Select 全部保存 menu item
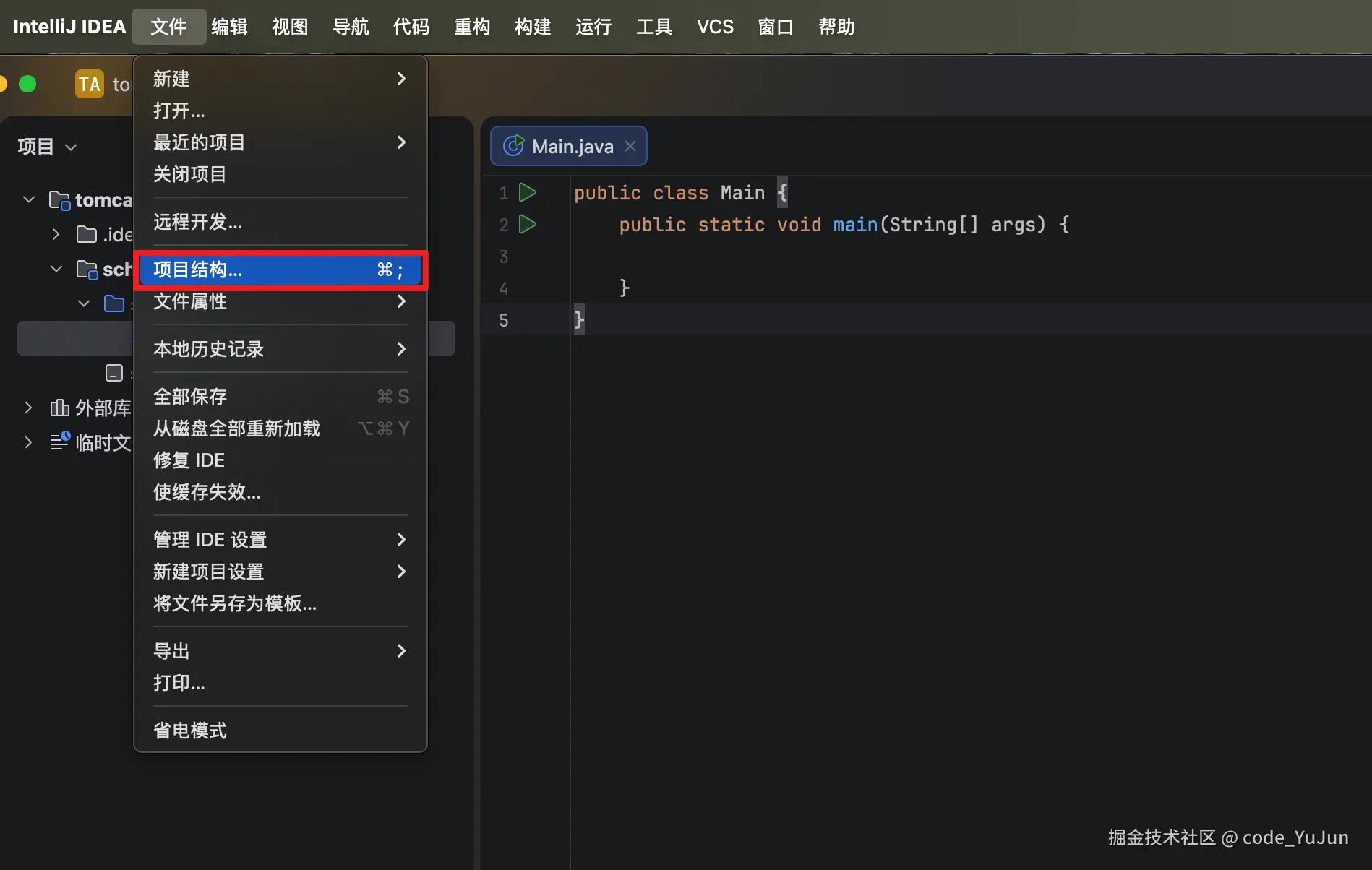The width and height of the screenshot is (1372, 870). point(280,397)
